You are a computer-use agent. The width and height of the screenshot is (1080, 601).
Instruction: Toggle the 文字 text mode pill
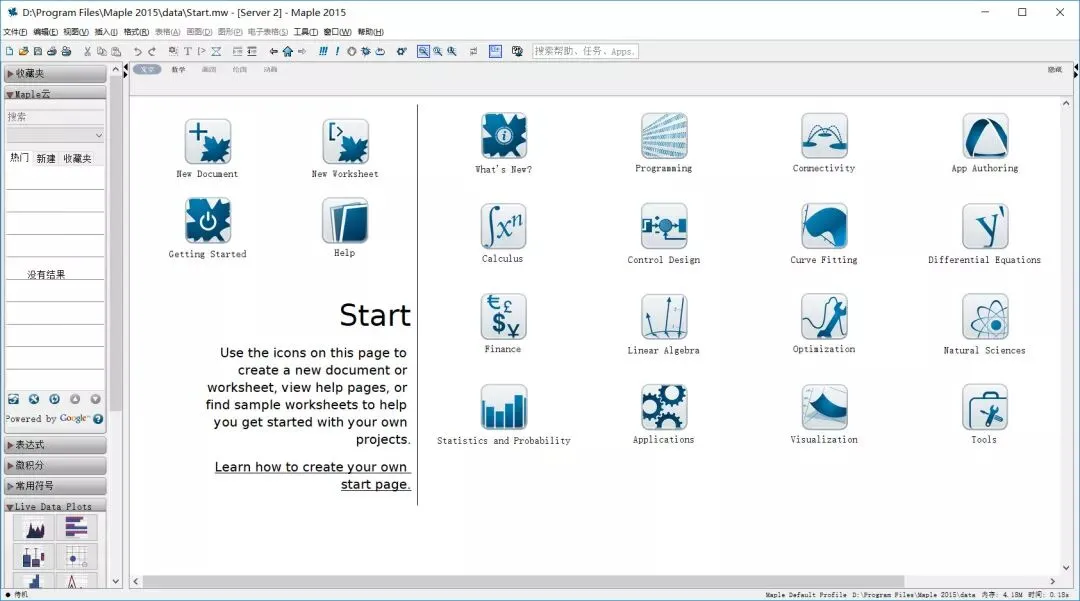[147, 70]
